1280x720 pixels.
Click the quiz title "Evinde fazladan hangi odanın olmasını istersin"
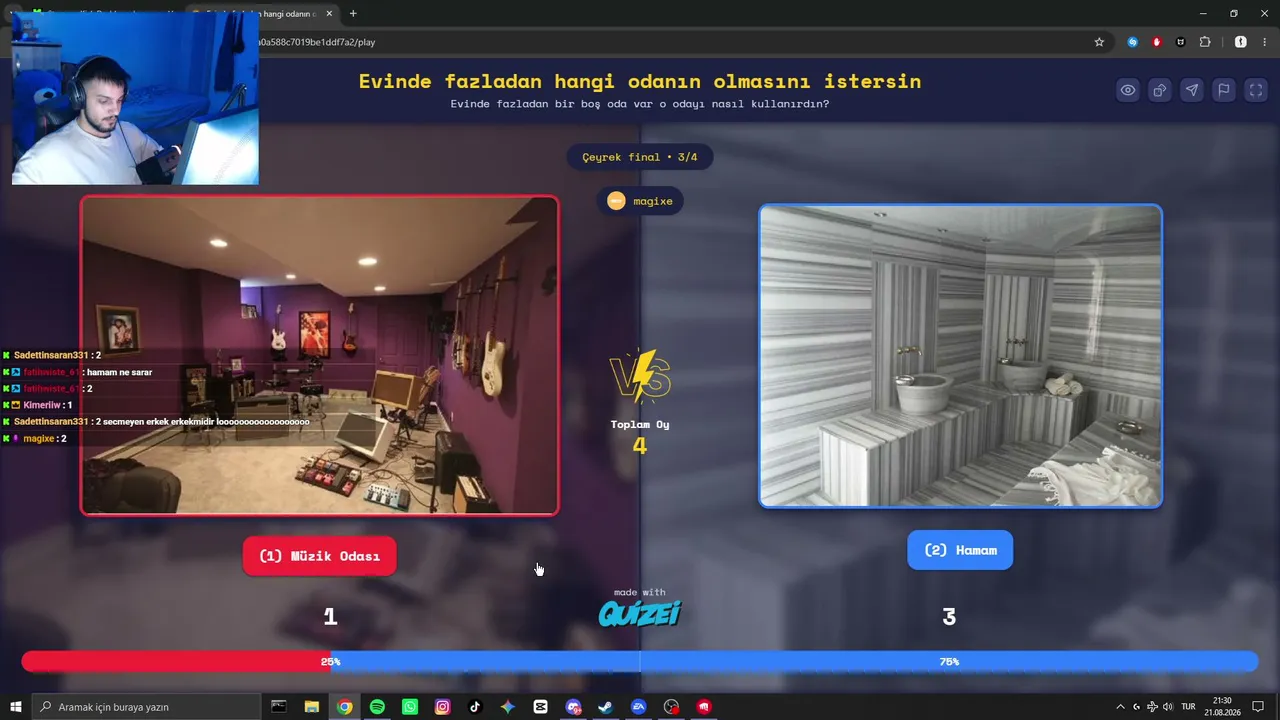[x=640, y=81]
